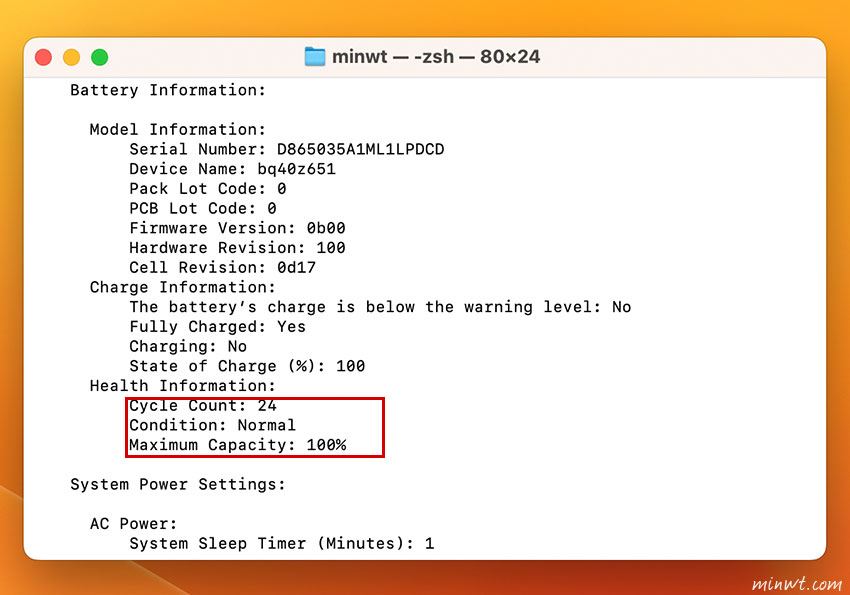Click the 'State of Charge (%): 100' line

point(247,366)
